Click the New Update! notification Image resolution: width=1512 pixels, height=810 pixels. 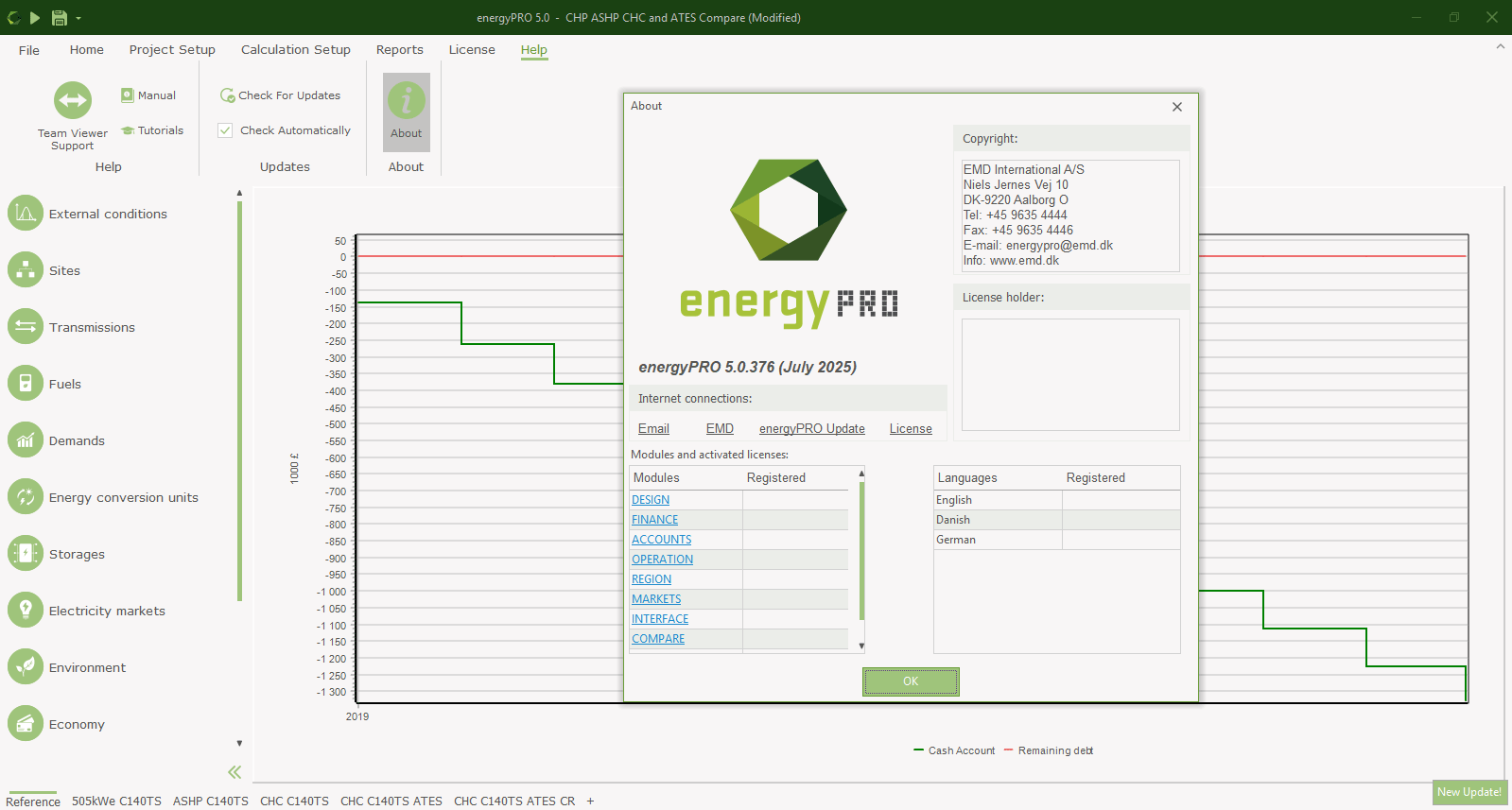click(x=1469, y=792)
